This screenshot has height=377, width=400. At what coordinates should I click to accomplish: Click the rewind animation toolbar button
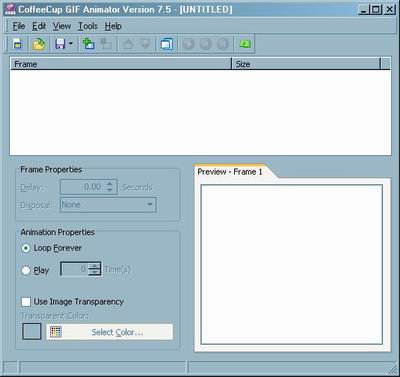point(223,44)
